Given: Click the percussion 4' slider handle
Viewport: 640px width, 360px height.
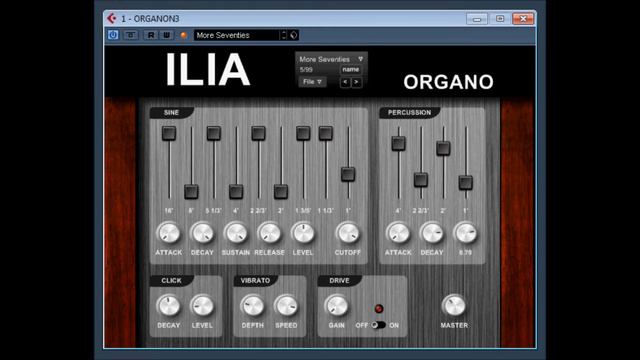Looking at the screenshot, I should 398,144.
